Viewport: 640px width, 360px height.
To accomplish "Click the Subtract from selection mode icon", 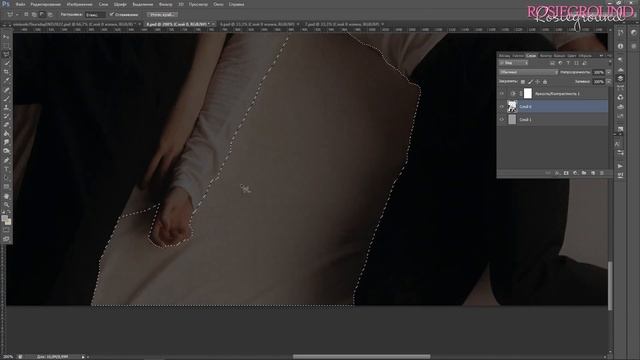I will point(42,14).
